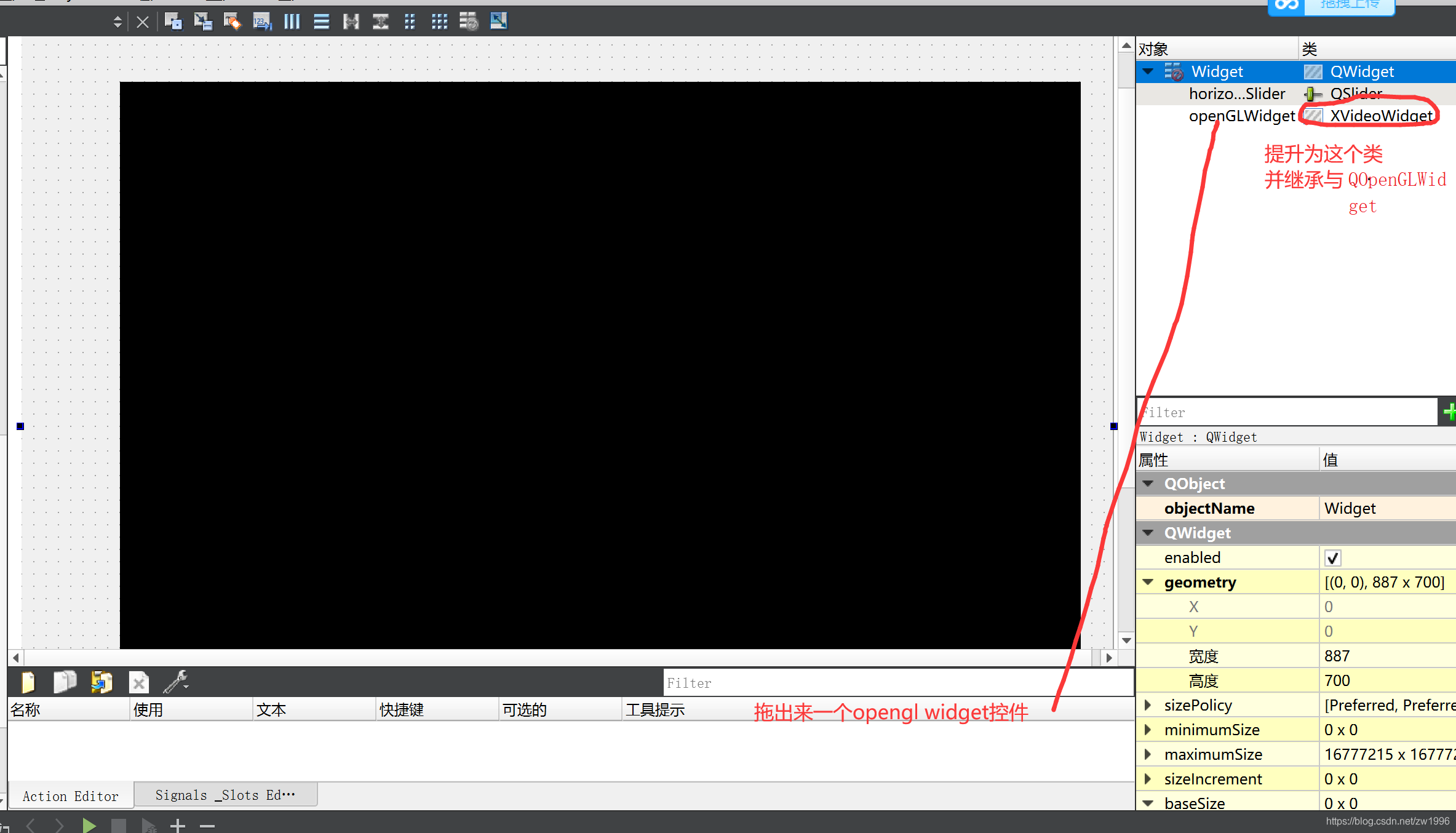Sort by the 快捷键 column header
The width and height of the screenshot is (1456, 833).
[x=437, y=709]
